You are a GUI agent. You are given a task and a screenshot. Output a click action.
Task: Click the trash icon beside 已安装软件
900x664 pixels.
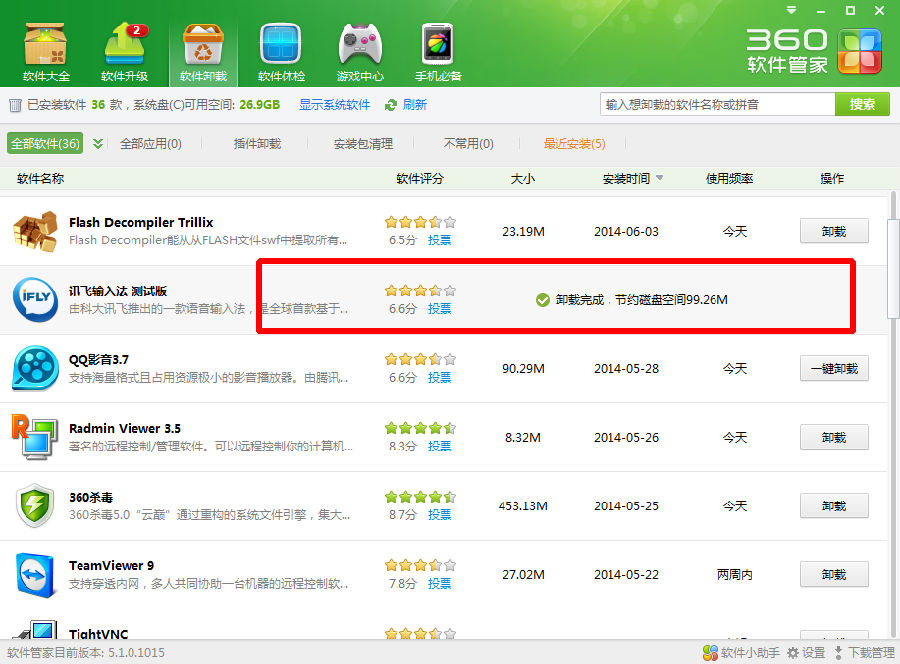(x=15, y=105)
